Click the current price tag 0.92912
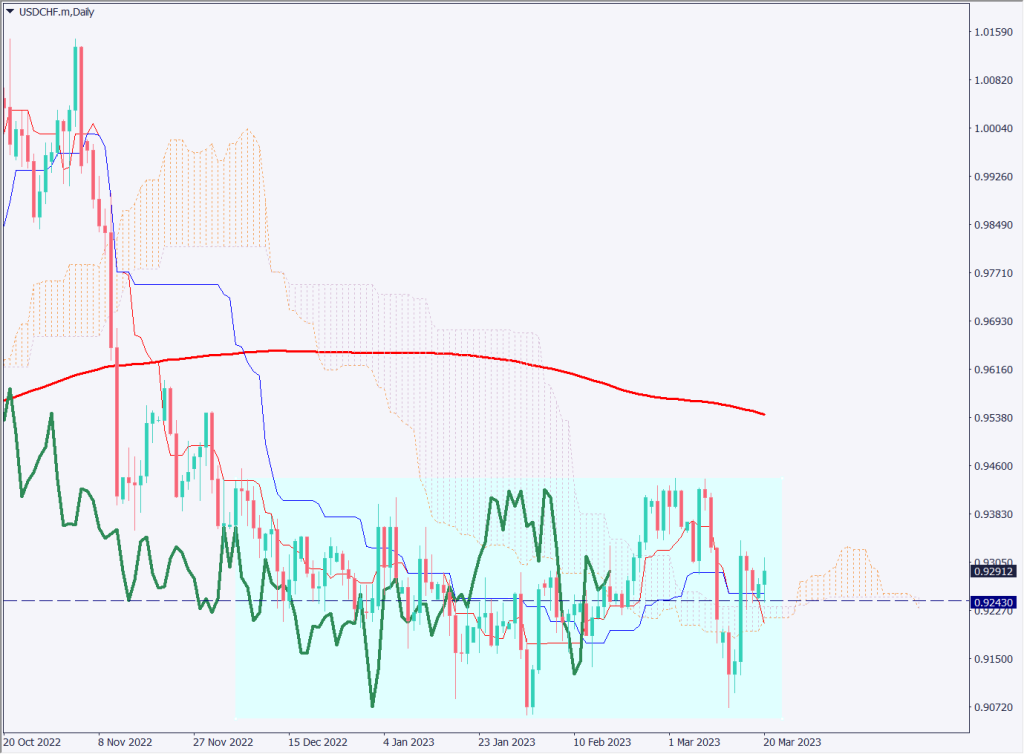This screenshot has width=1024, height=754. point(994,572)
